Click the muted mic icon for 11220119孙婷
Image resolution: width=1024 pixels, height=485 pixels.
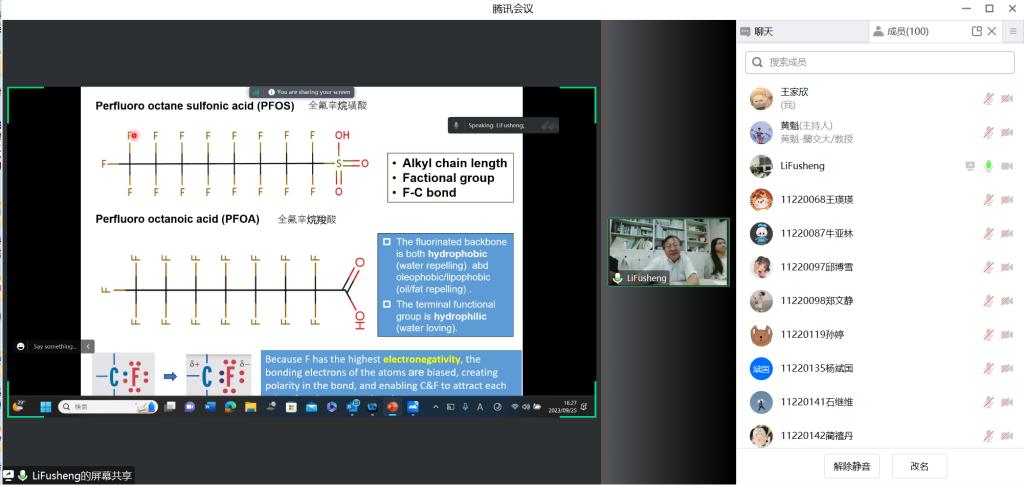988,334
